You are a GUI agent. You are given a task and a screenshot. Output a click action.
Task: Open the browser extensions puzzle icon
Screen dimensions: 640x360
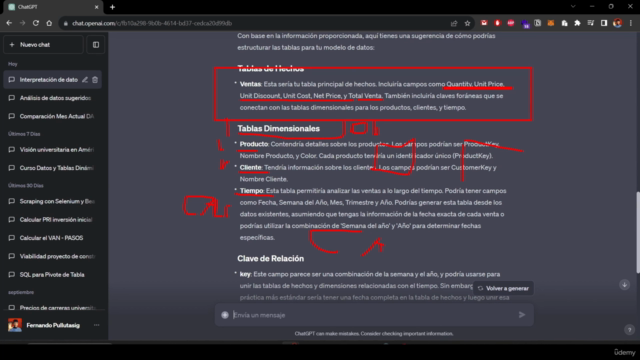577,23
